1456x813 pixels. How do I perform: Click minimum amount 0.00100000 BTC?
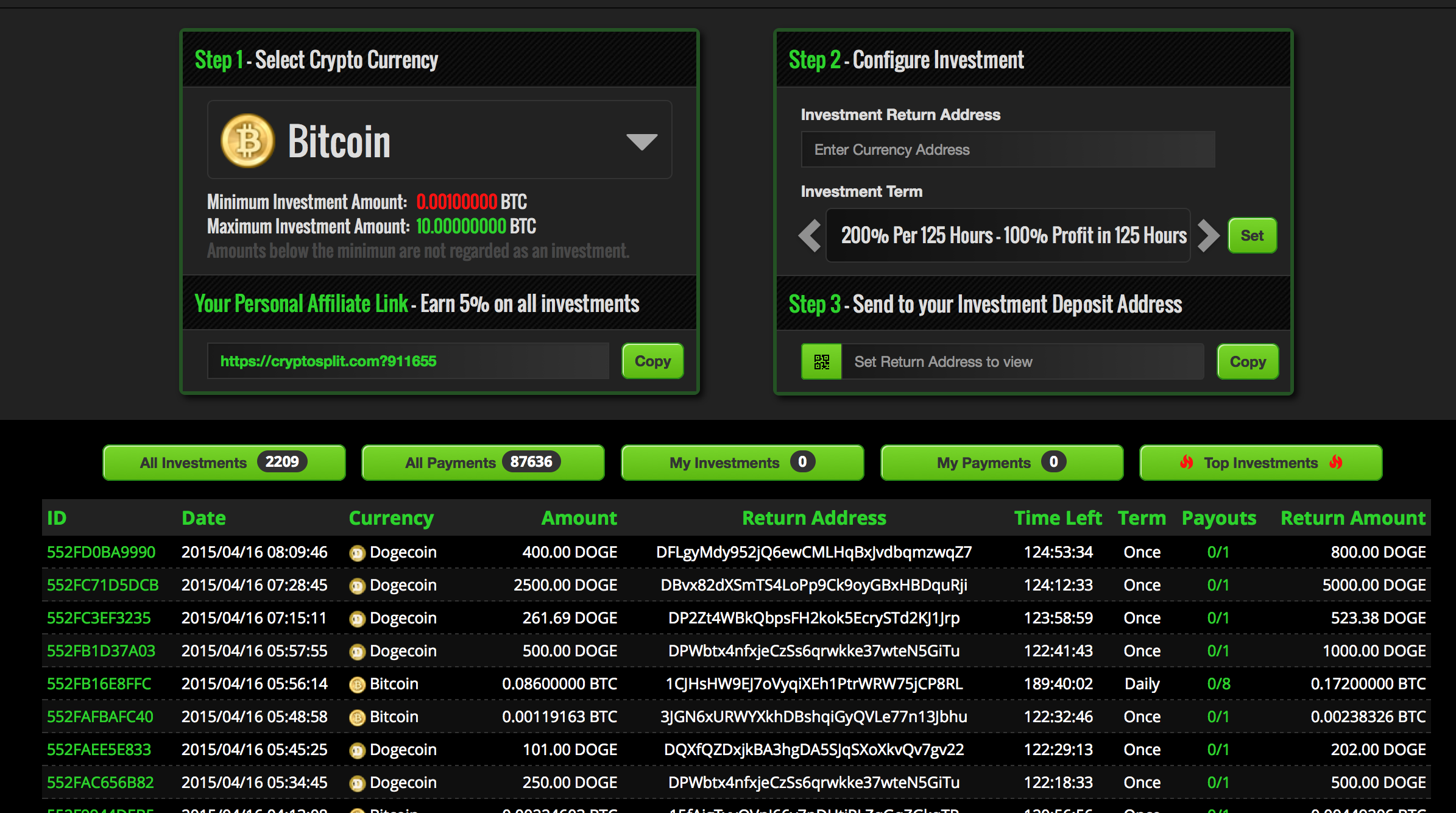click(472, 202)
